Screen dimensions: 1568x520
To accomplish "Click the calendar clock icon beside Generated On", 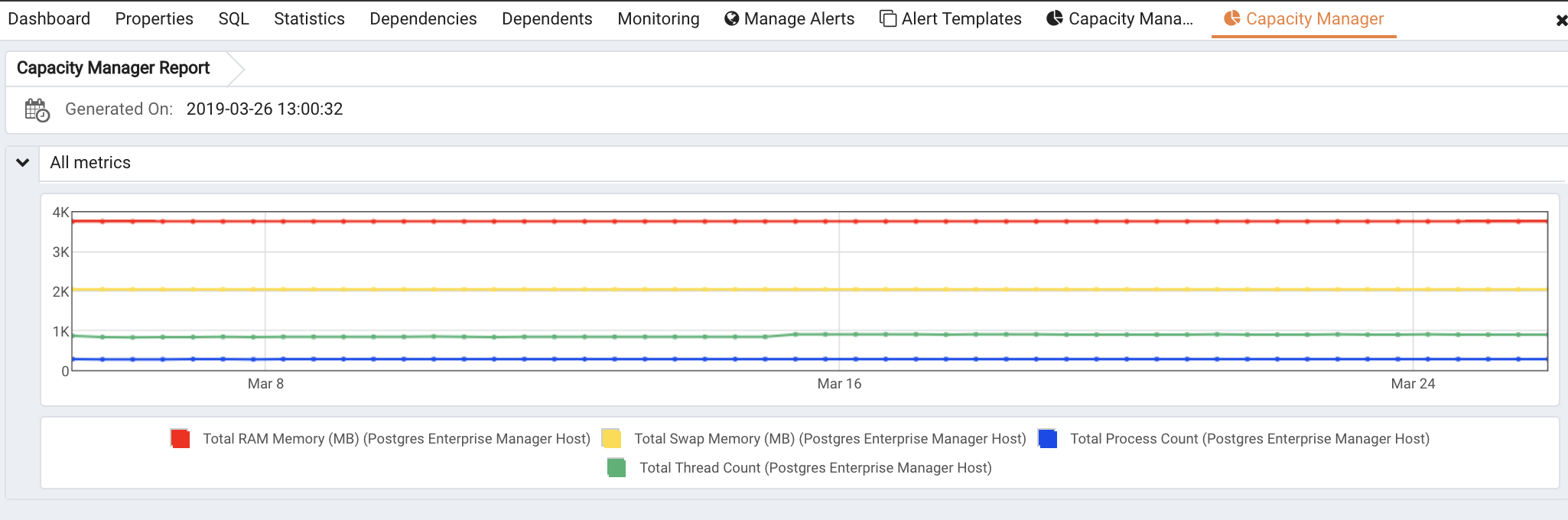I will click(x=37, y=109).
